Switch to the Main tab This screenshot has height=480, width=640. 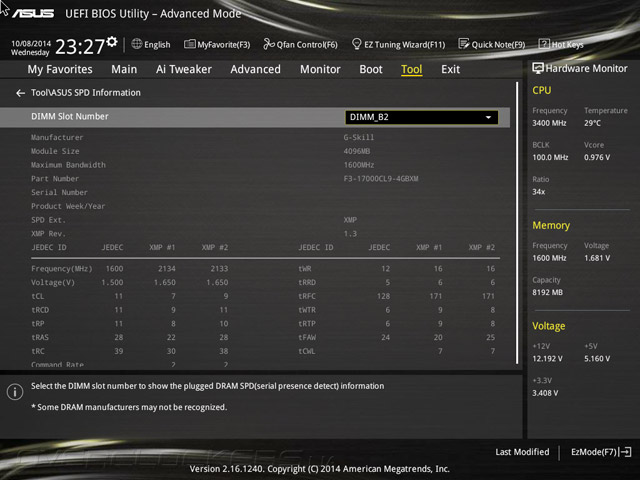pos(124,69)
